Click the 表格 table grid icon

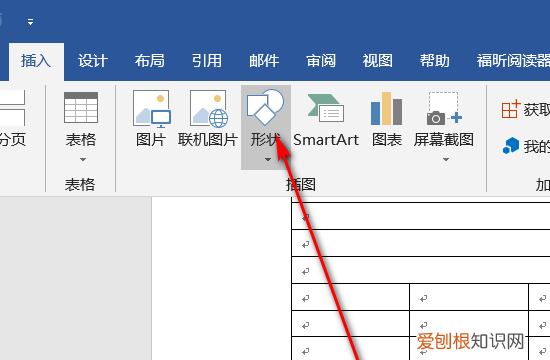(x=81, y=107)
